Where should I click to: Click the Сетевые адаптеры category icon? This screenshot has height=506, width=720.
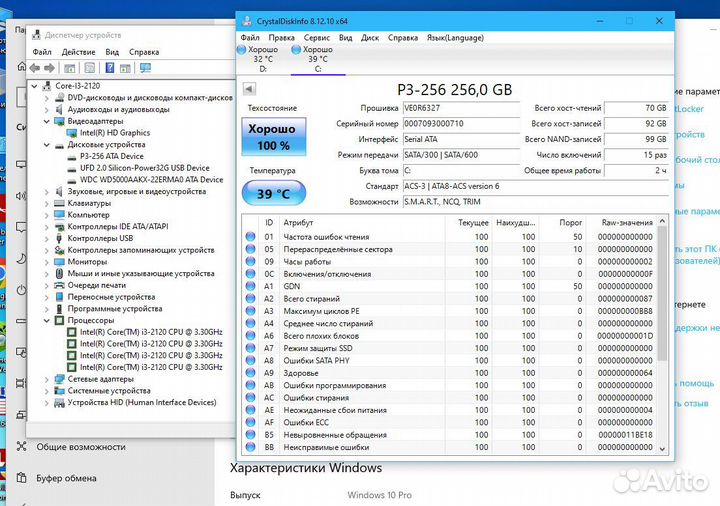59,379
